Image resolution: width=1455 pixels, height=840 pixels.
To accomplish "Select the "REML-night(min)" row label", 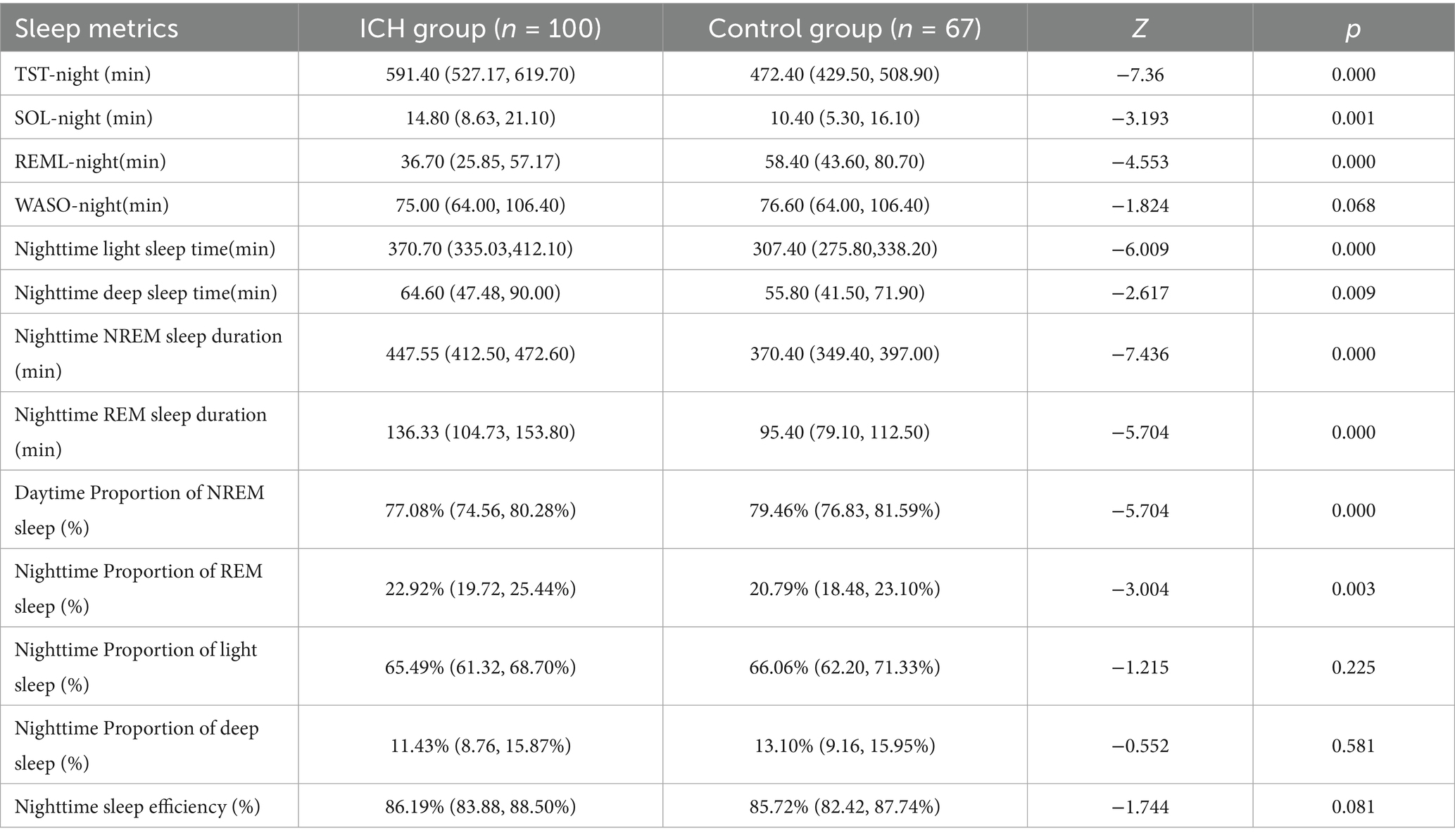I will tap(90, 162).
